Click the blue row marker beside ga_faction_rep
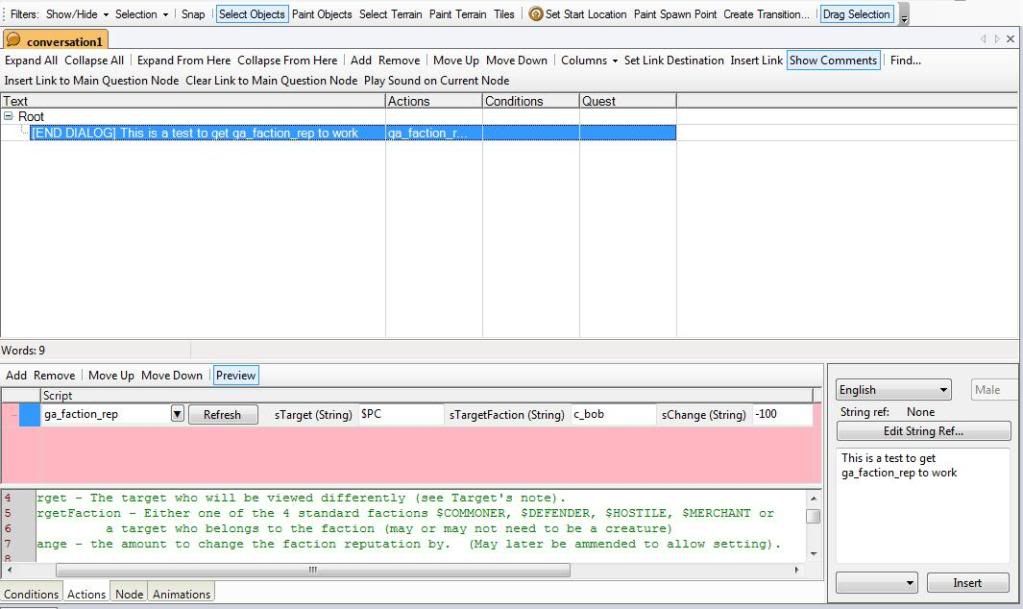 tap(29, 414)
